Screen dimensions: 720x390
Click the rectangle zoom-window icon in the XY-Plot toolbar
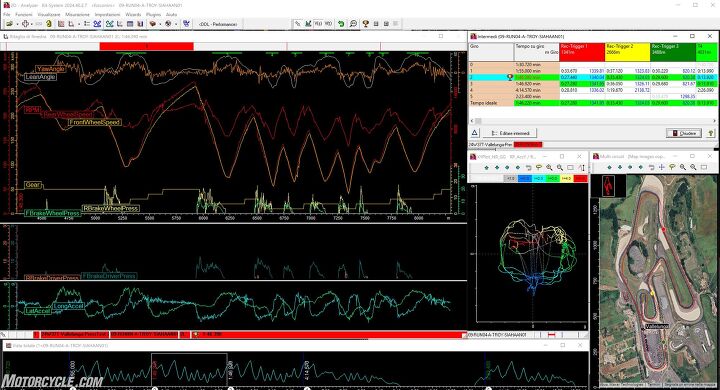tap(570, 168)
